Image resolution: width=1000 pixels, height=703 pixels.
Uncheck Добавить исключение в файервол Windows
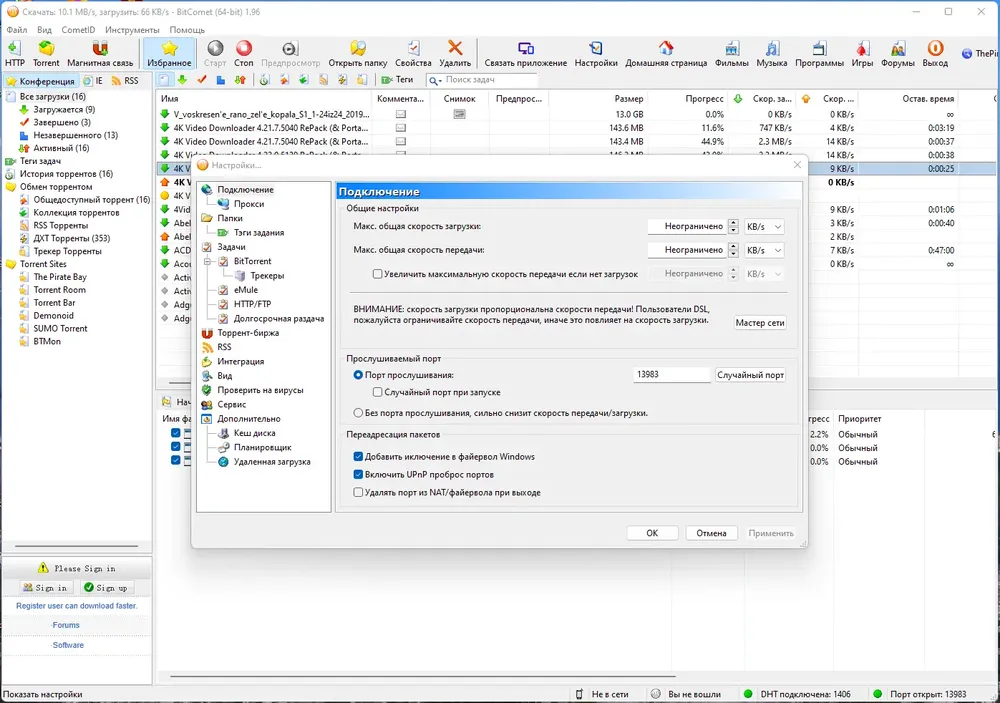click(358, 457)
